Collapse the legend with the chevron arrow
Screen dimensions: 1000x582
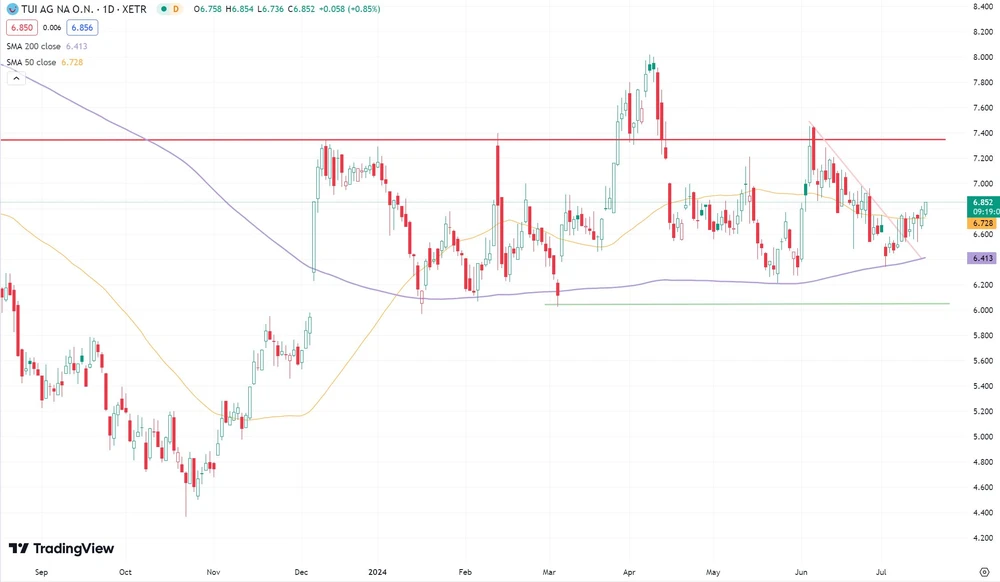point(16,76)
